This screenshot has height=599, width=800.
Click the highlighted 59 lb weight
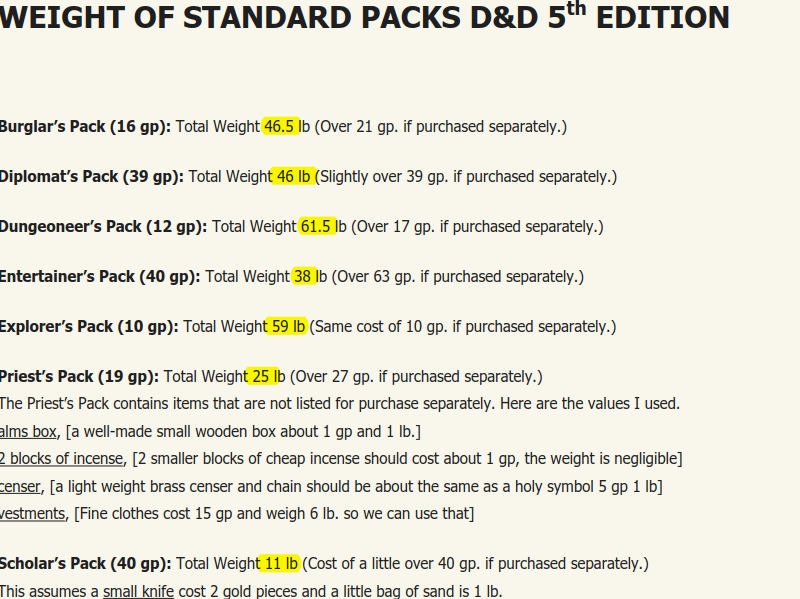[290, 327]
